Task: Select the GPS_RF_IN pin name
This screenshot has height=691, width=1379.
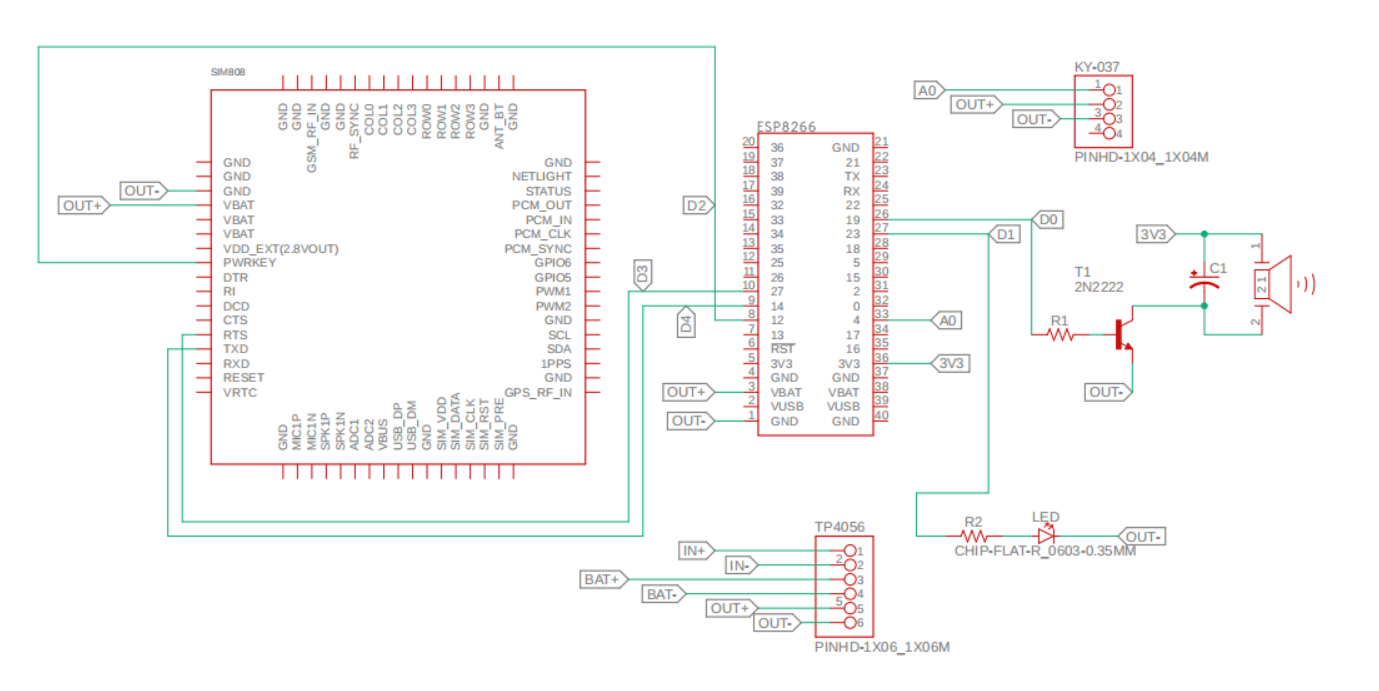Action: pyautogui.click(x=538, y=393)
